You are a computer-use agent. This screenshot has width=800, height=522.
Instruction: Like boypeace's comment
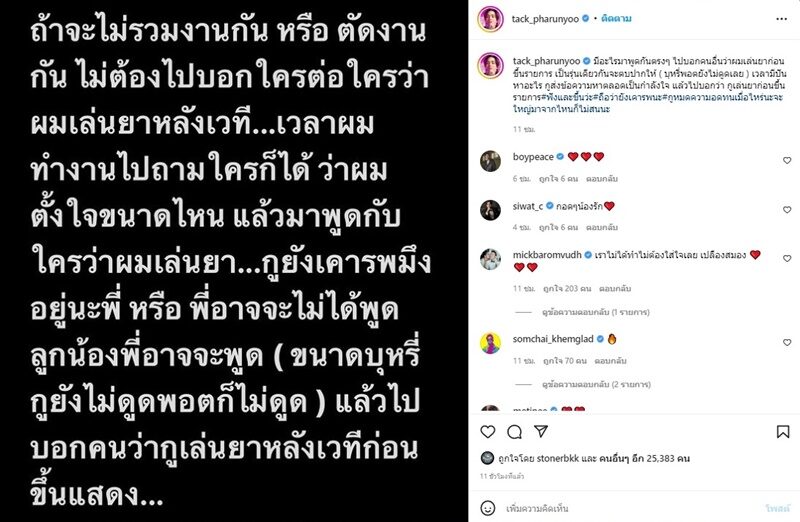[787, 160]
